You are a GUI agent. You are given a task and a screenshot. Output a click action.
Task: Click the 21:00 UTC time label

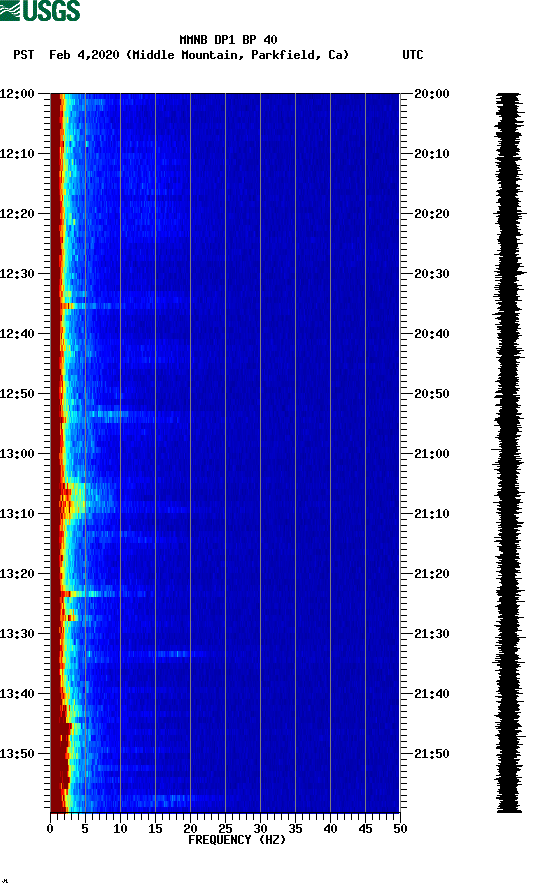click(x=431, y=454)
